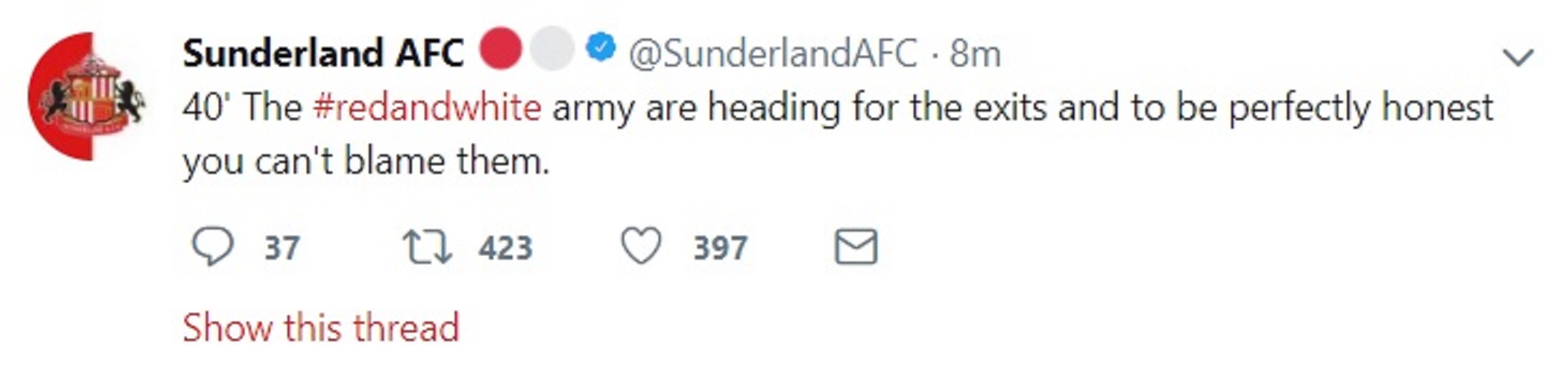Image resolution: width=1568 pixels, height=371 pixels.
Task: Expand the tweet options chevron menu
Action: [1519, 57]
